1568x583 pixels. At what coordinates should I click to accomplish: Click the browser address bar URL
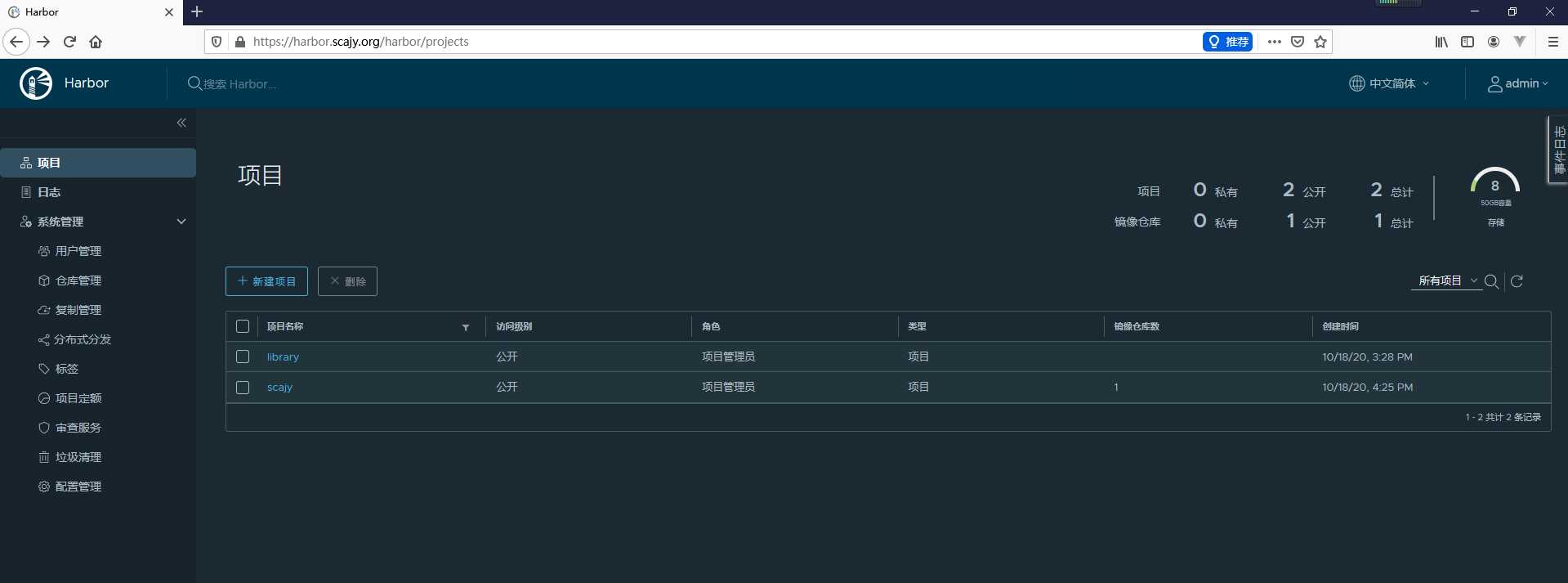[361, 42]
